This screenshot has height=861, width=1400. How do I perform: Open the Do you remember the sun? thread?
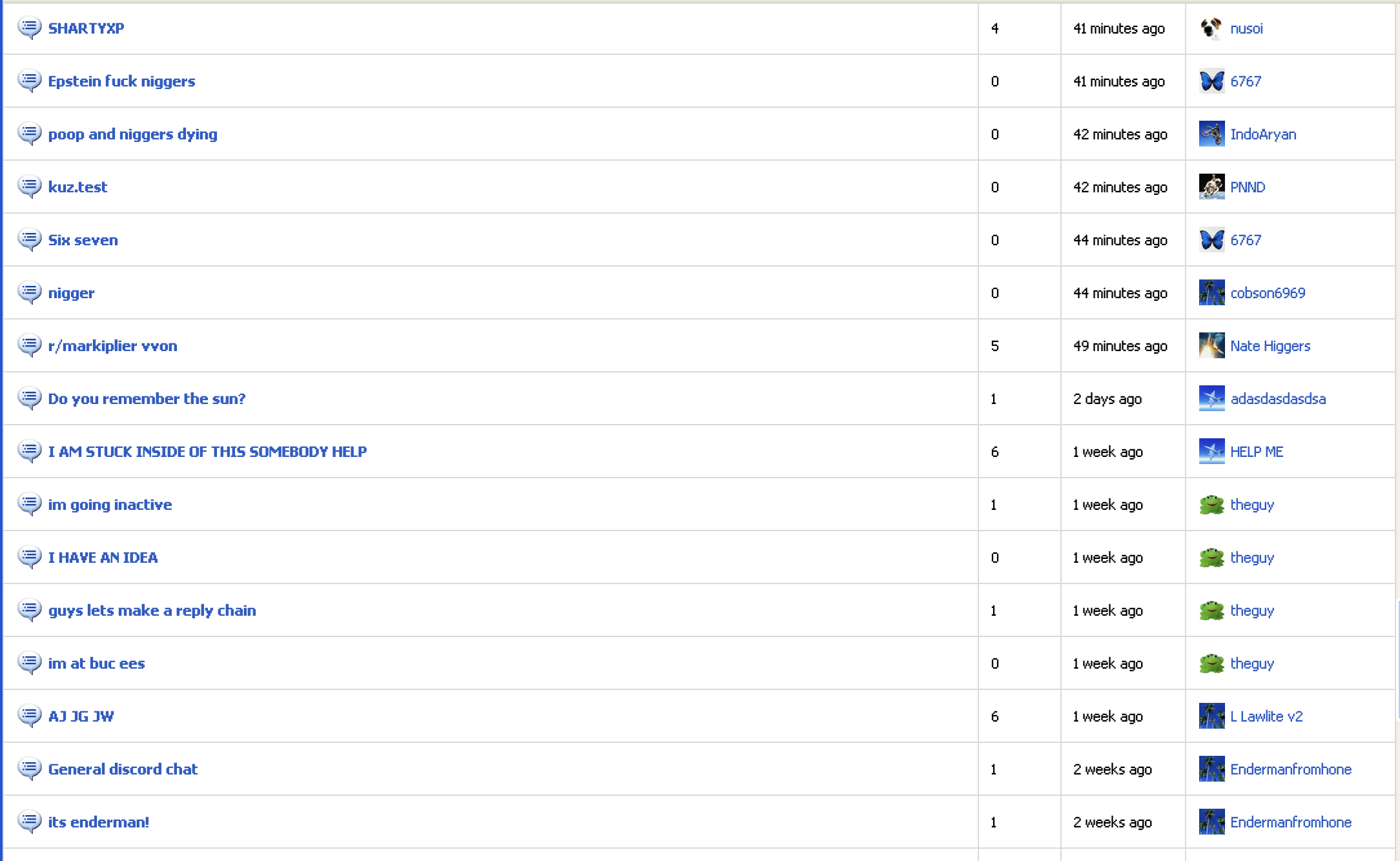[147, 399]
